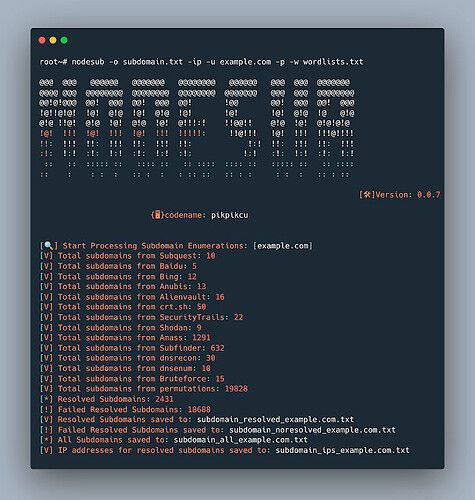The width and height of the screenshot is (475, 500).
Task: Click the 'Total subdomains from Subfinder: 632' line
Action: click(x=132, y=348)
